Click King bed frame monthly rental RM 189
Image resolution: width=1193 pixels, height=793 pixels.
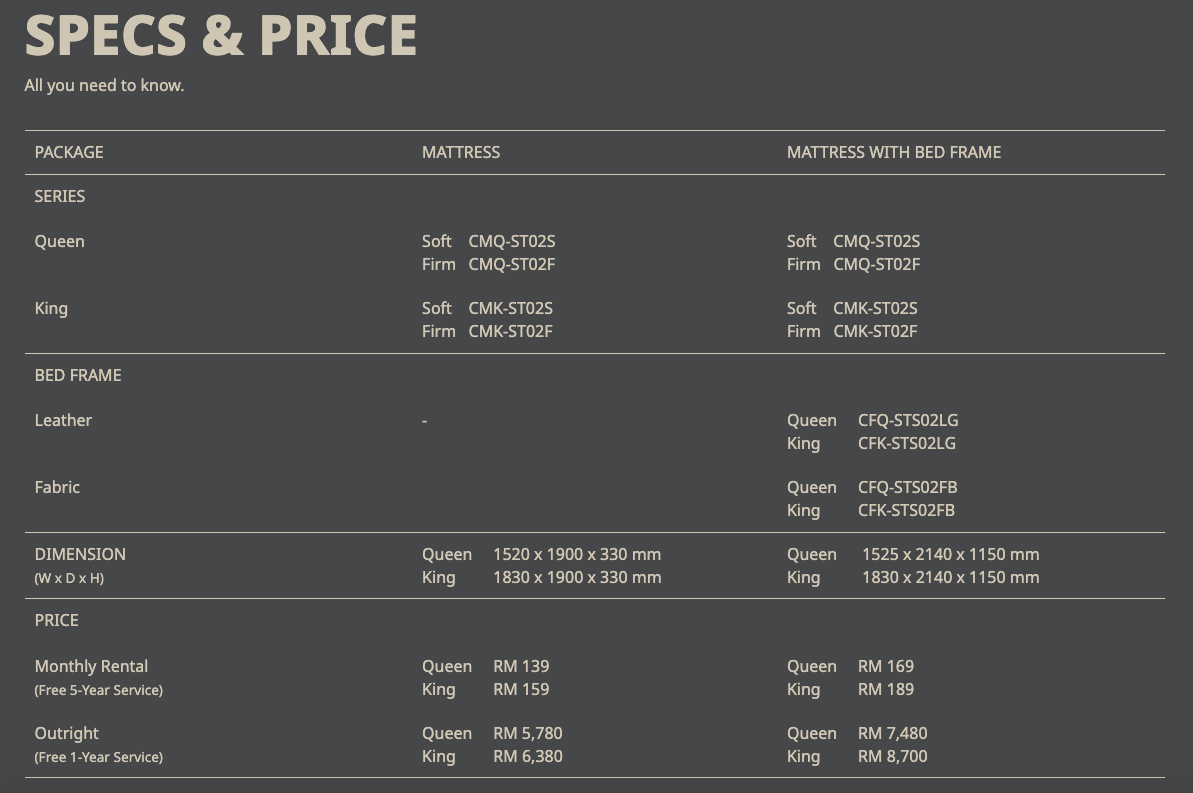pos(885,689)
